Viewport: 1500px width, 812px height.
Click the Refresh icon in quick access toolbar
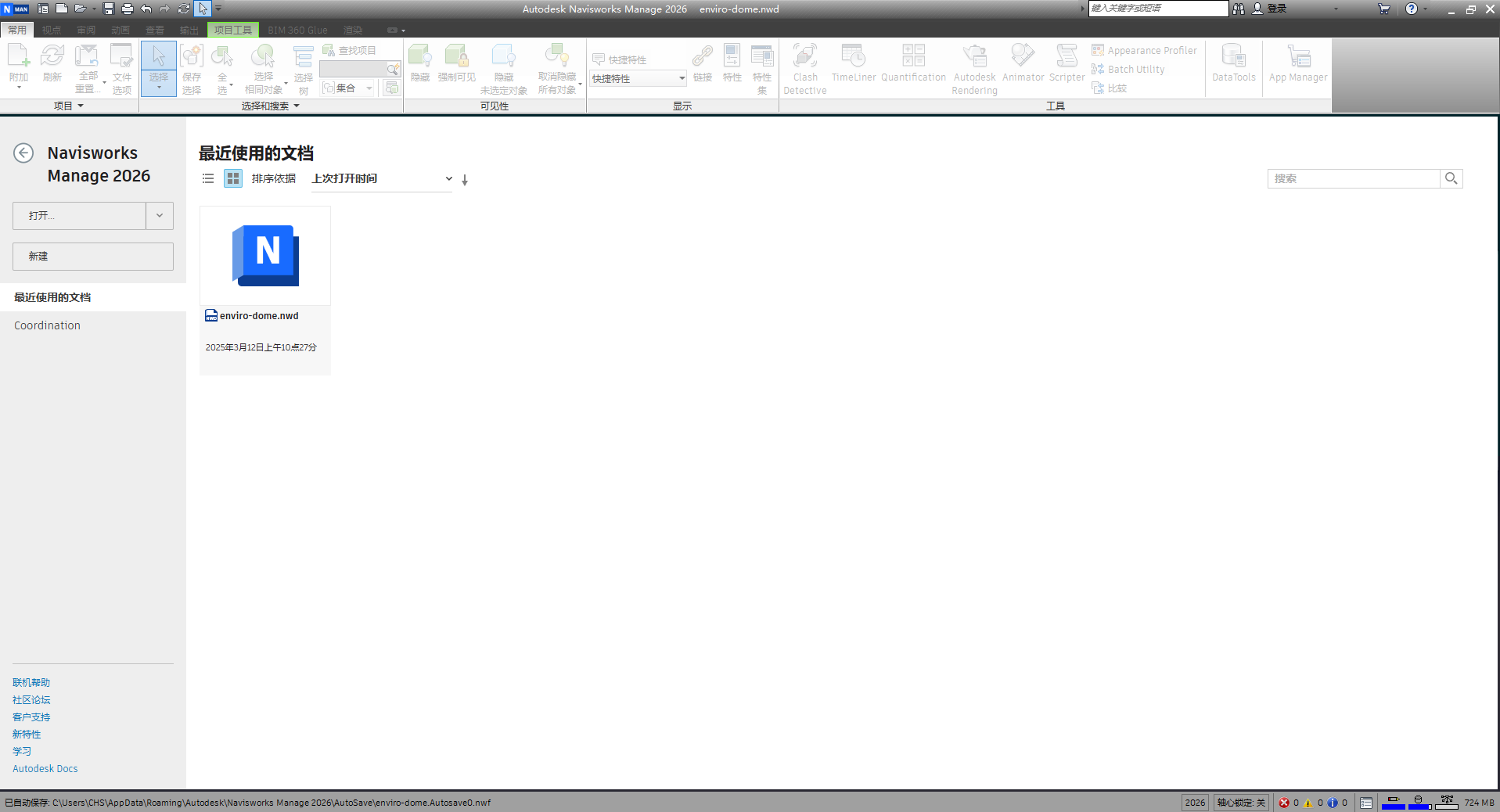pos(184,9)
